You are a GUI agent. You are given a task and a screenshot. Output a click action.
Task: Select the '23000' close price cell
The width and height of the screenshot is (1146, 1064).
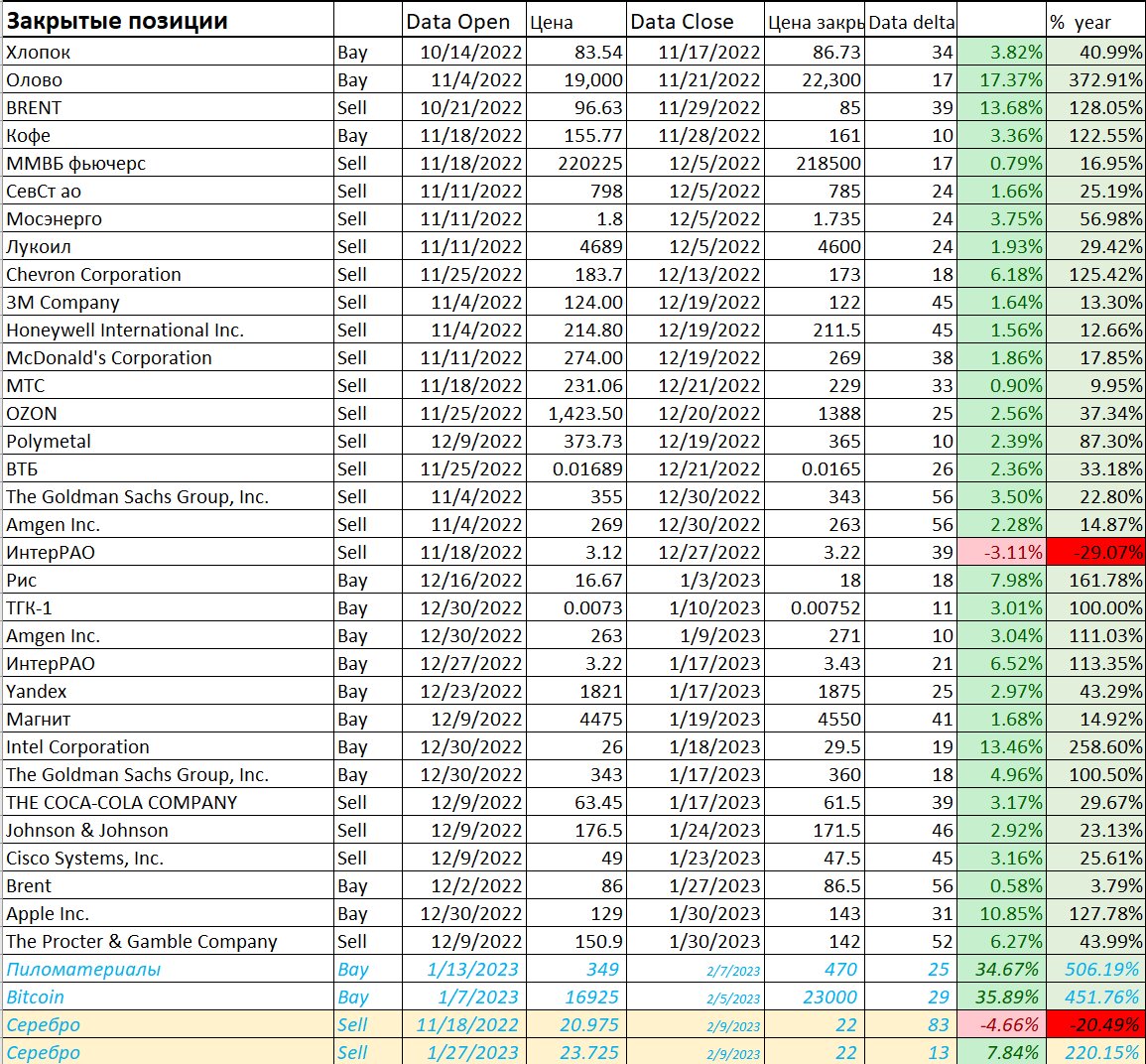point(815,997)
